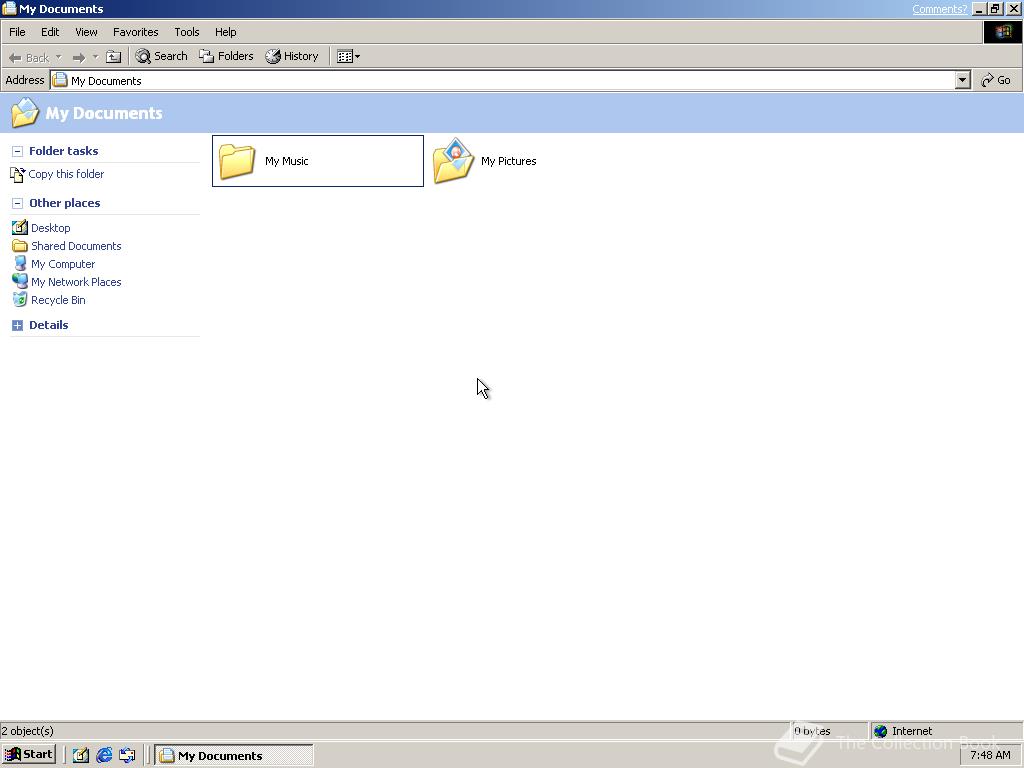Open the Tools menu
Screen dimensions: 1024x768
coord(187,32)
